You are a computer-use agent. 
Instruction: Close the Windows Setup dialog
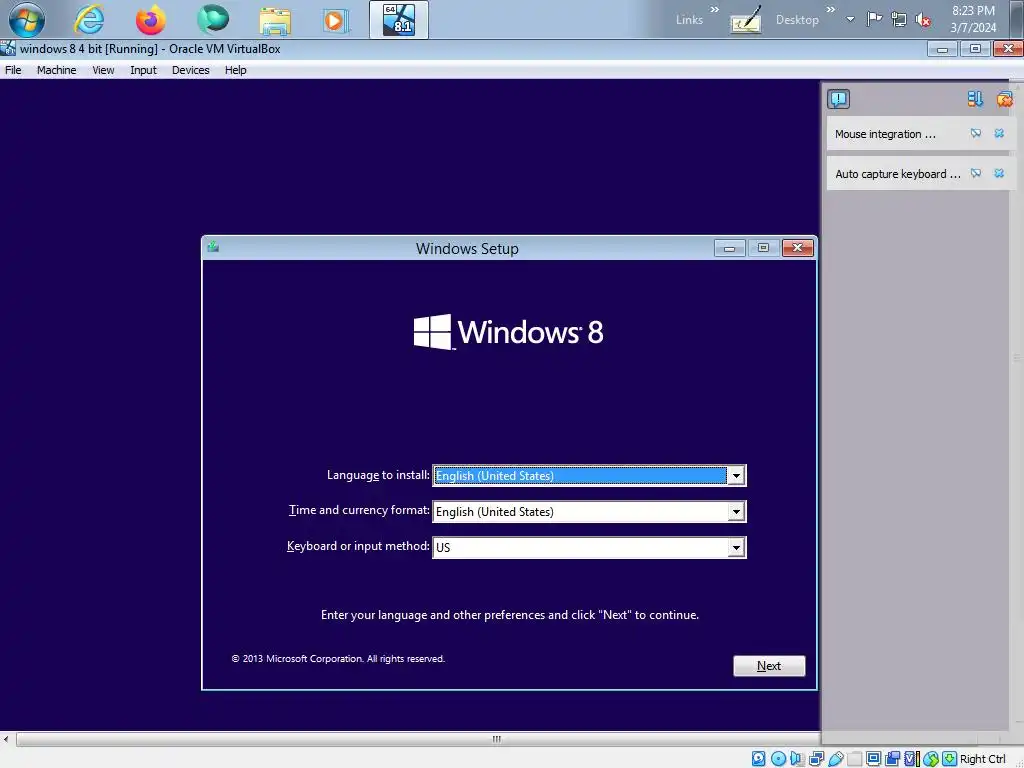797,248
